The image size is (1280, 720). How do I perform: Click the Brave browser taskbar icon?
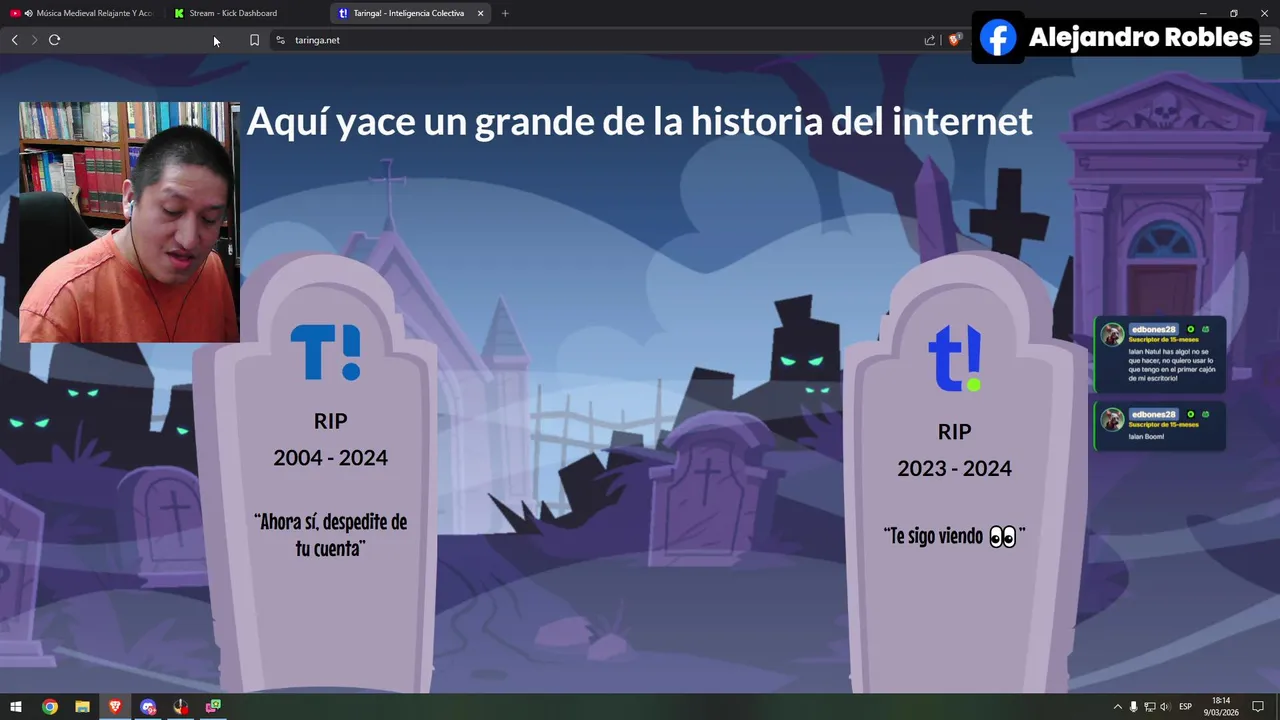pos(115,707)
